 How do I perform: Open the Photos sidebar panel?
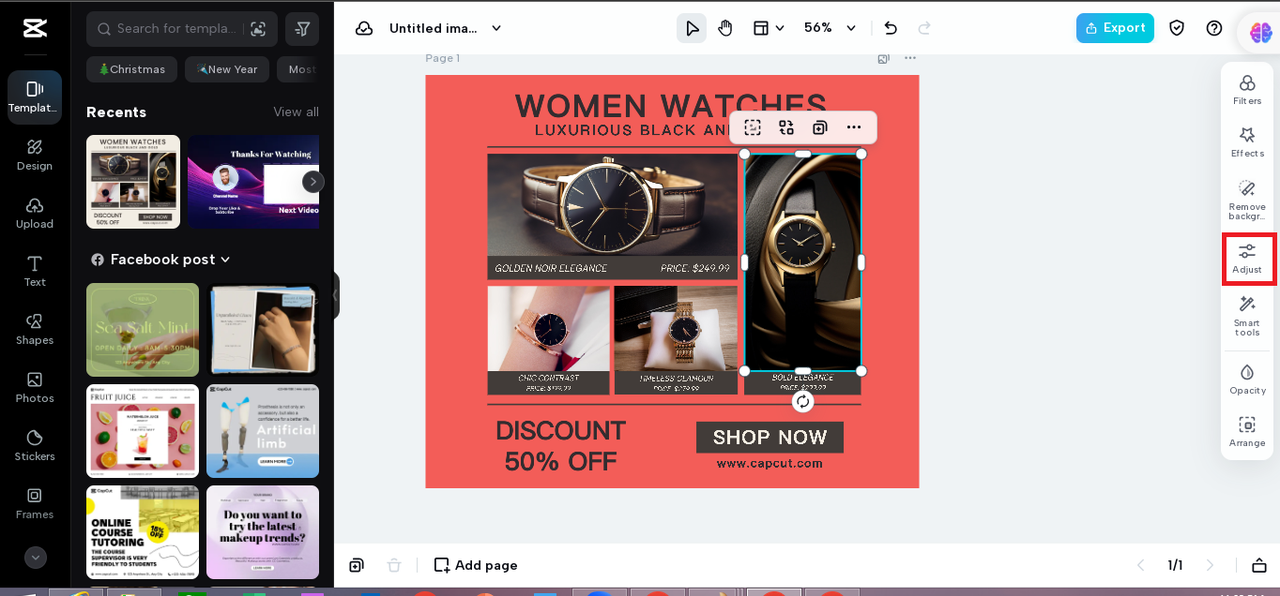pos(35,387)
